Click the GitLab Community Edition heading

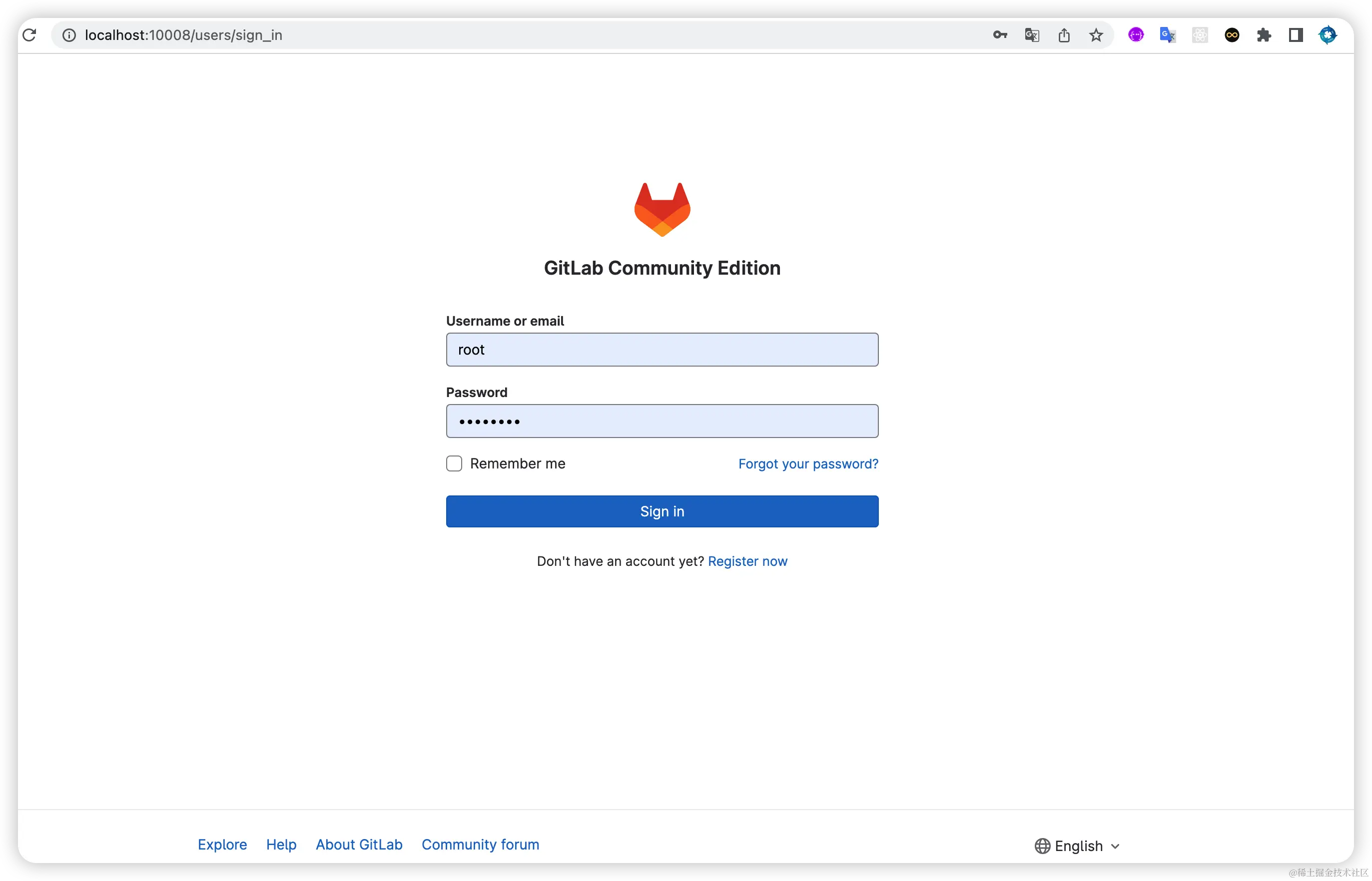(x=662, y=268)
